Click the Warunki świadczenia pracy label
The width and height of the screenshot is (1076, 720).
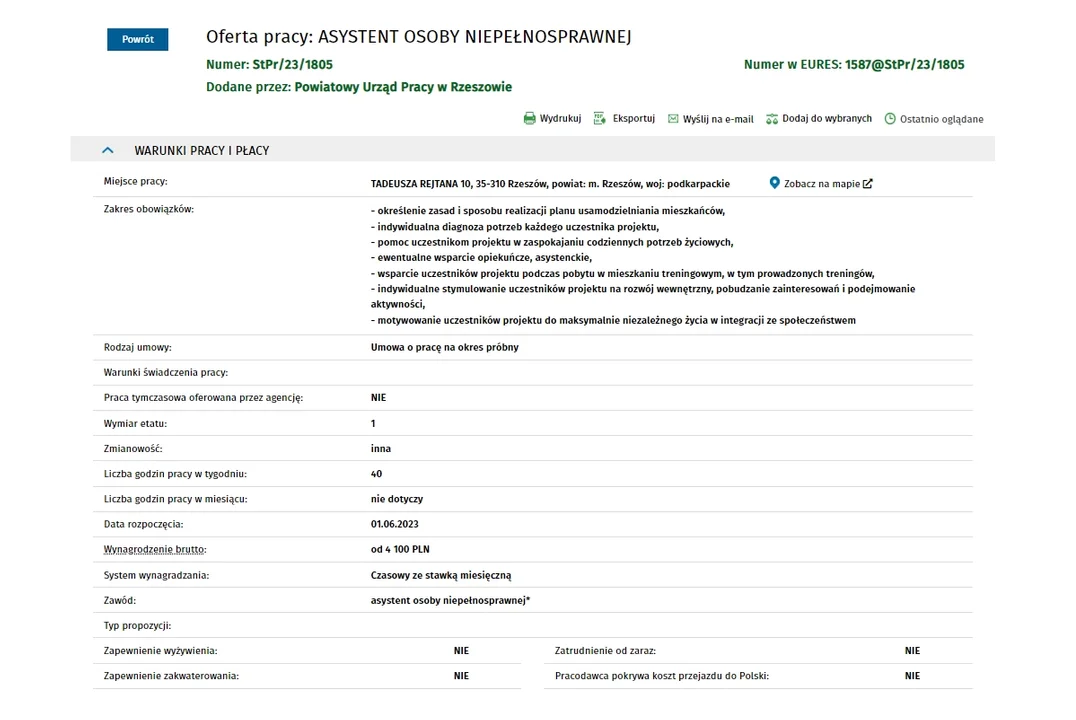pos(165,373)
